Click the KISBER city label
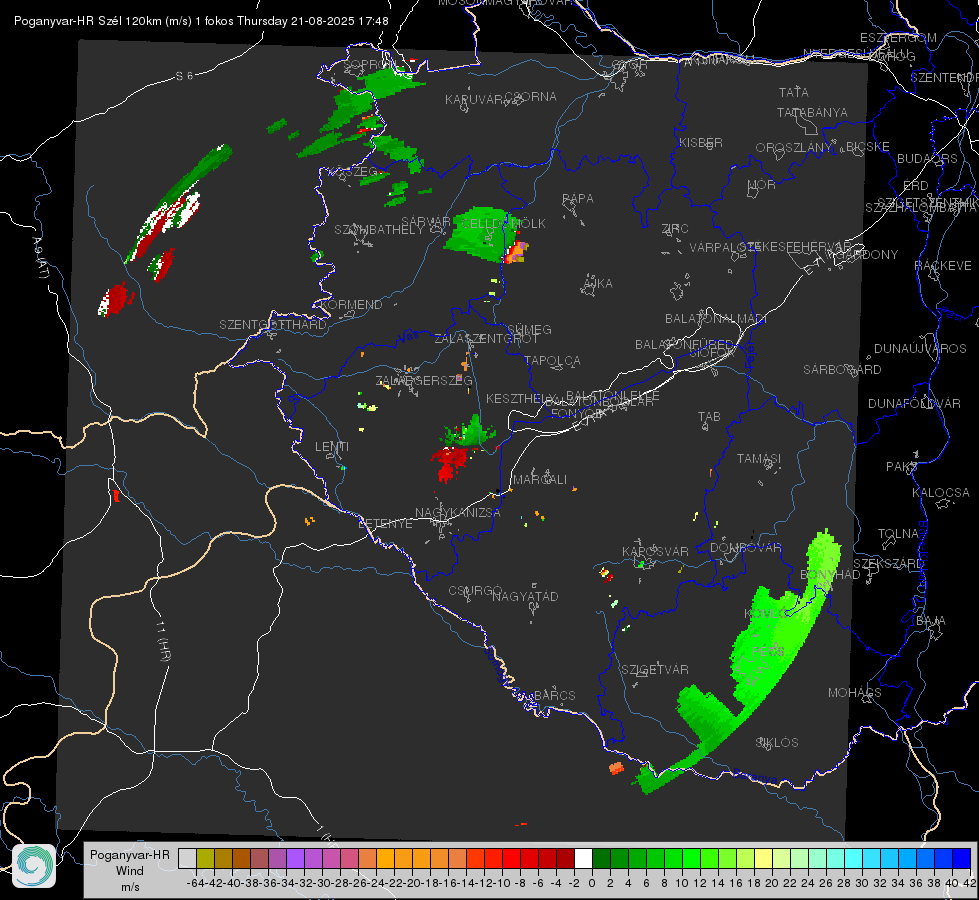The width and height of the screenshot is (979, 900). (x=701, y=142)
